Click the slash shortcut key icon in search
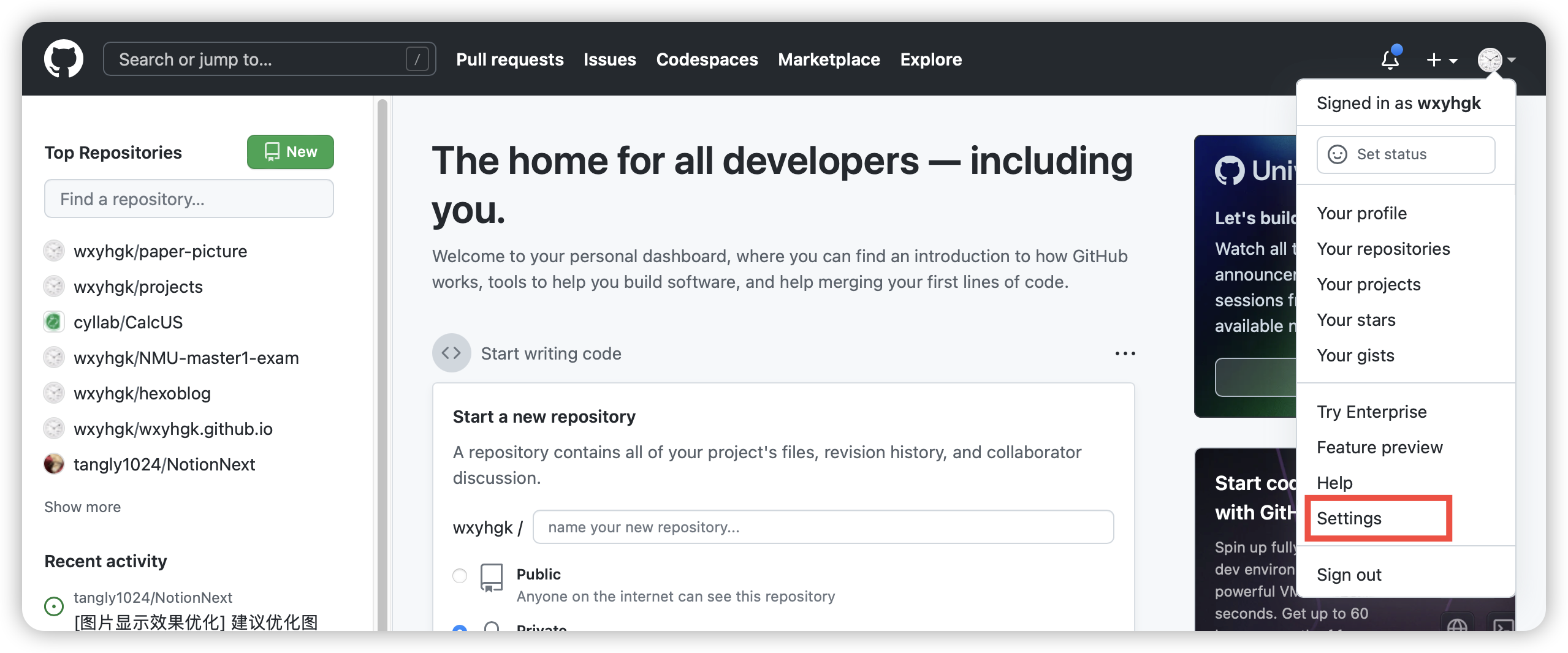This screenshot has width=1568, height=653. 417,59
